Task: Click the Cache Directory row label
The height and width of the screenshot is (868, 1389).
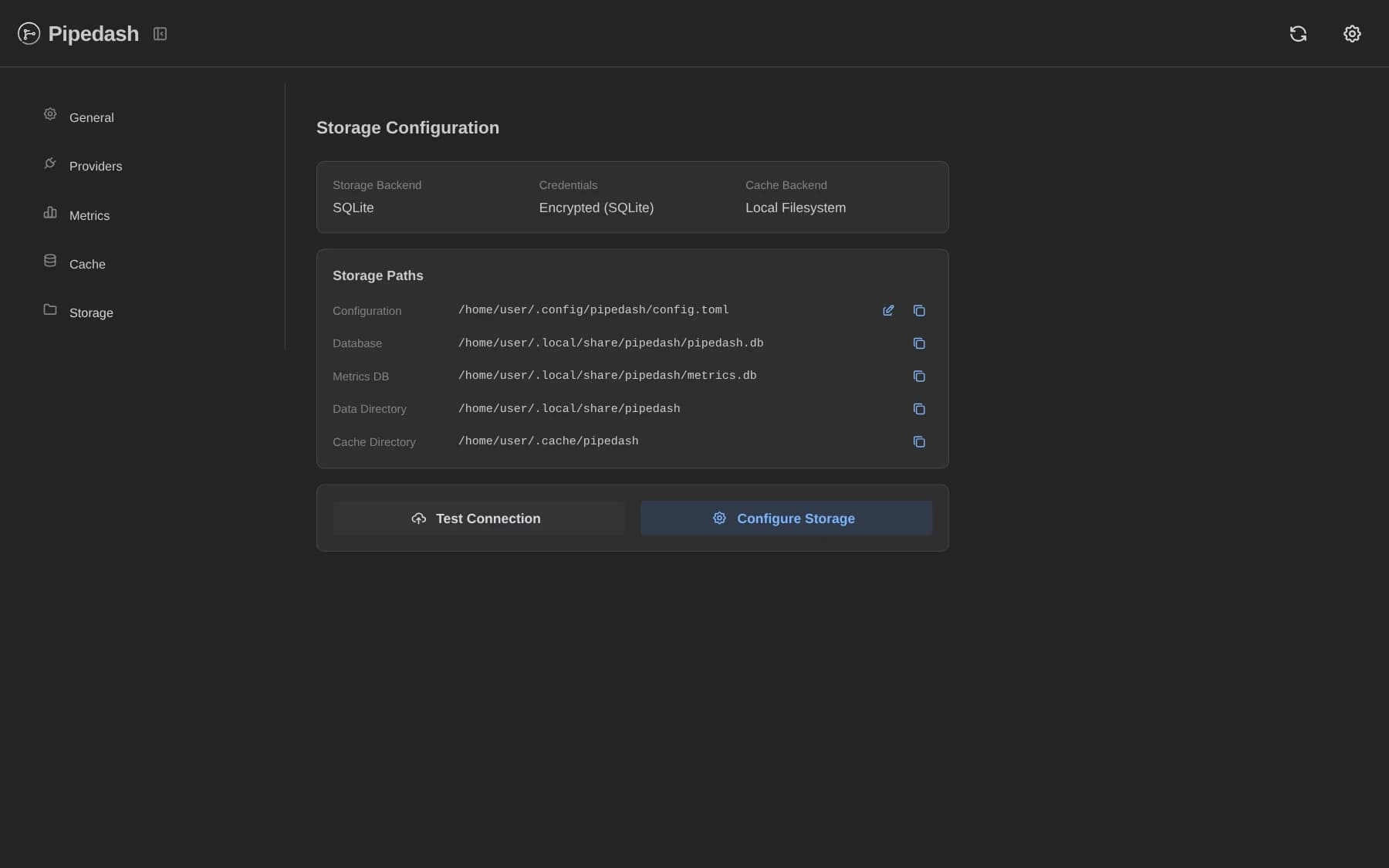Action: 374,442
